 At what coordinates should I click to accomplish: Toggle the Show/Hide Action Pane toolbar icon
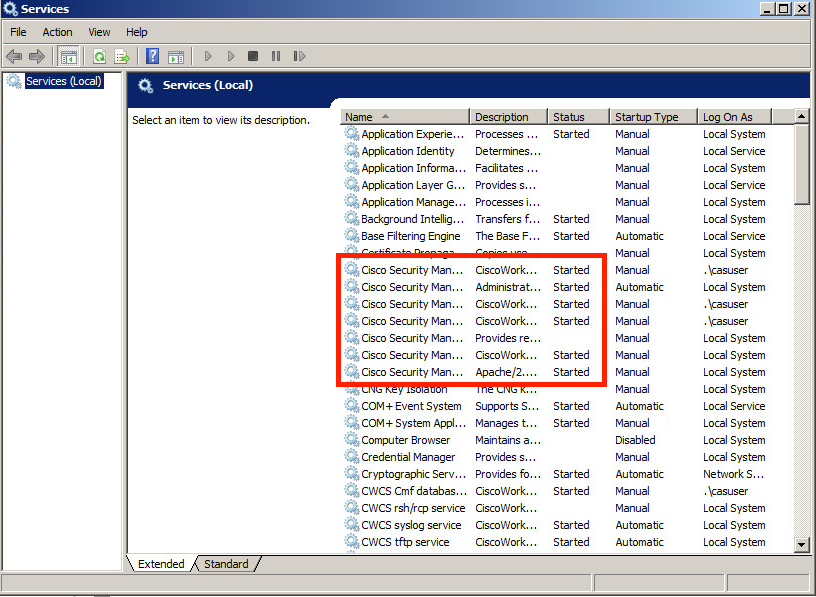(x=176, y=56)
